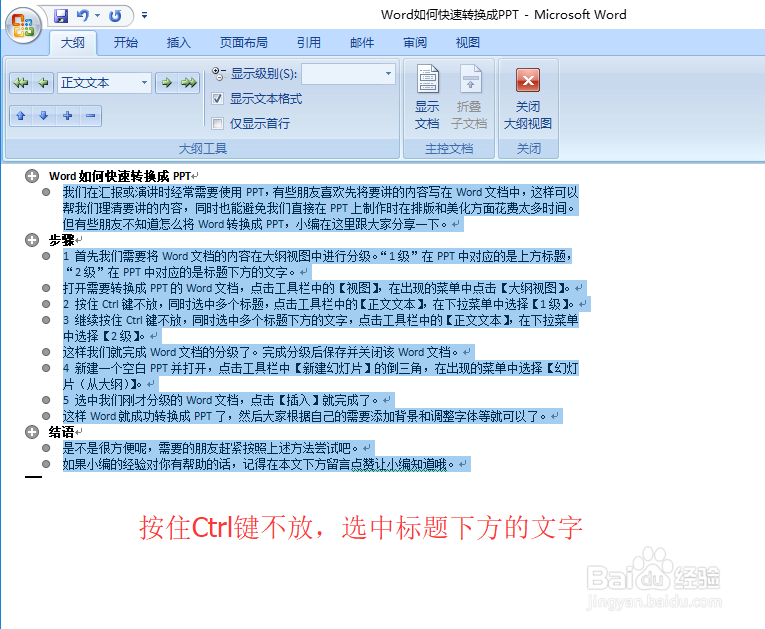Redo the last action
This screenshot has height=629, width=765.
115,16
